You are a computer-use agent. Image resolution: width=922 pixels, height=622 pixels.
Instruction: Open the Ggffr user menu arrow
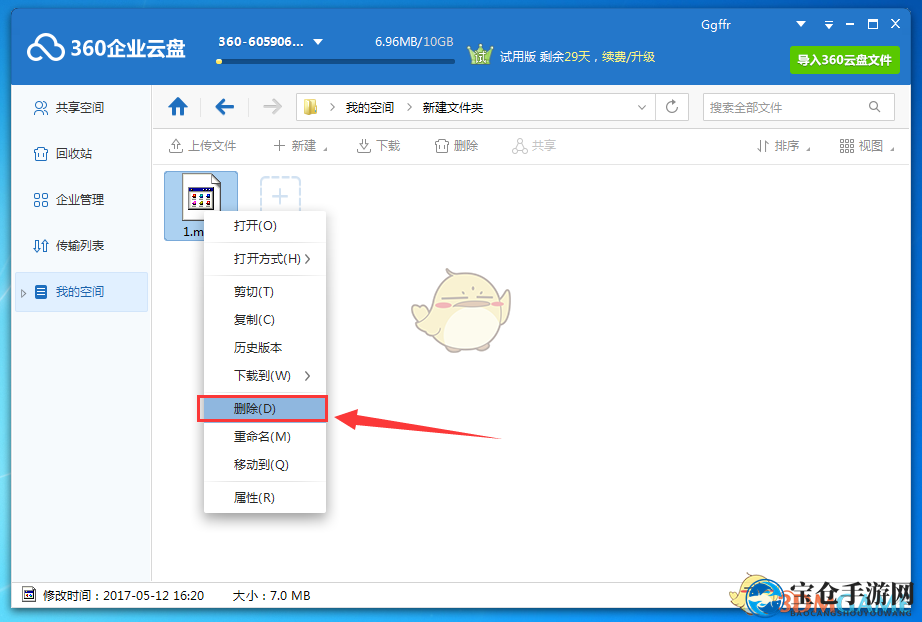pos(801,24)
